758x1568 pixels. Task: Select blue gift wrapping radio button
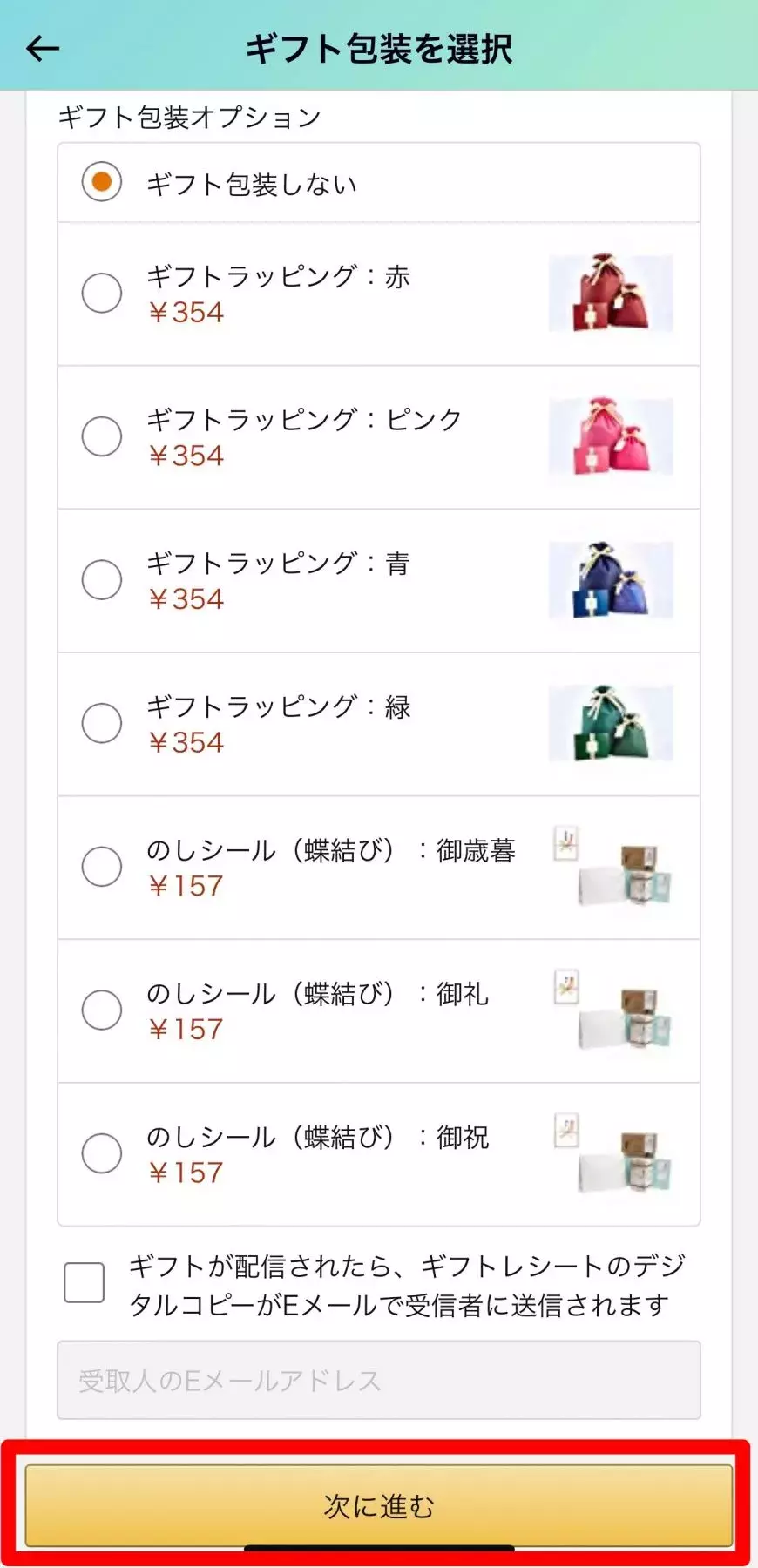pos(102,579)
